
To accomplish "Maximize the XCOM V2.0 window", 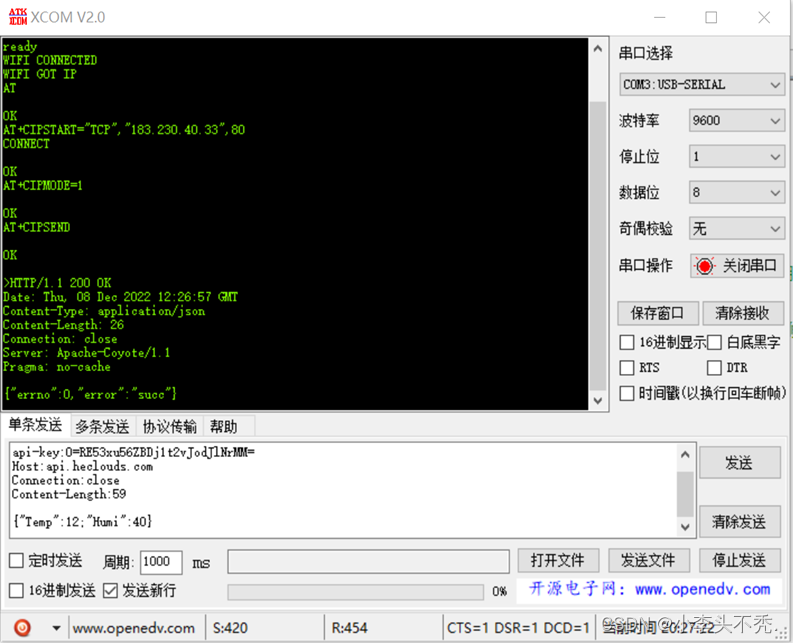I will point(711,17).
